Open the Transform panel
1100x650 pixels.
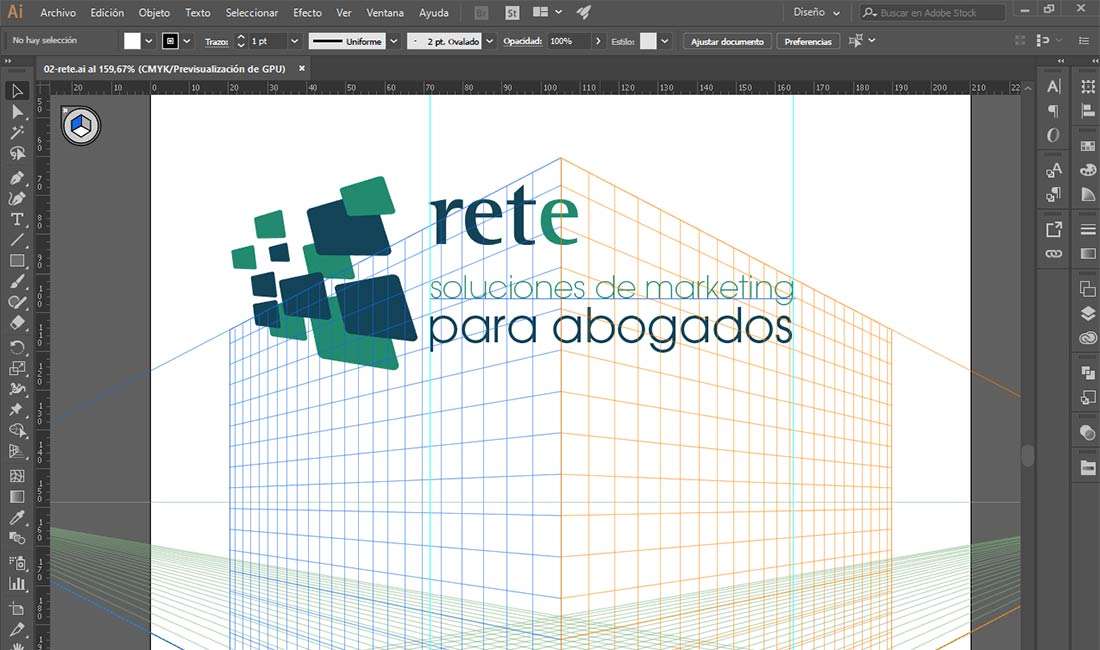point(1088,86)
